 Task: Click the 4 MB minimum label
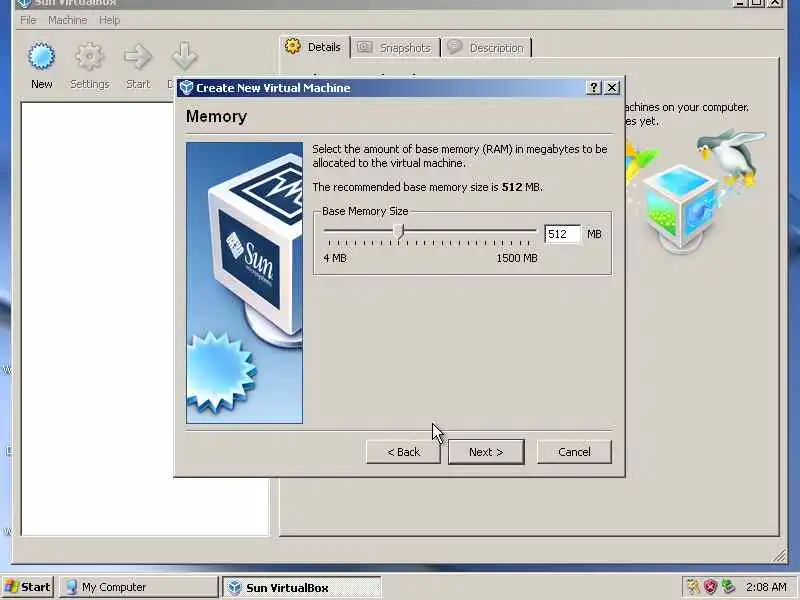point(335,258)
